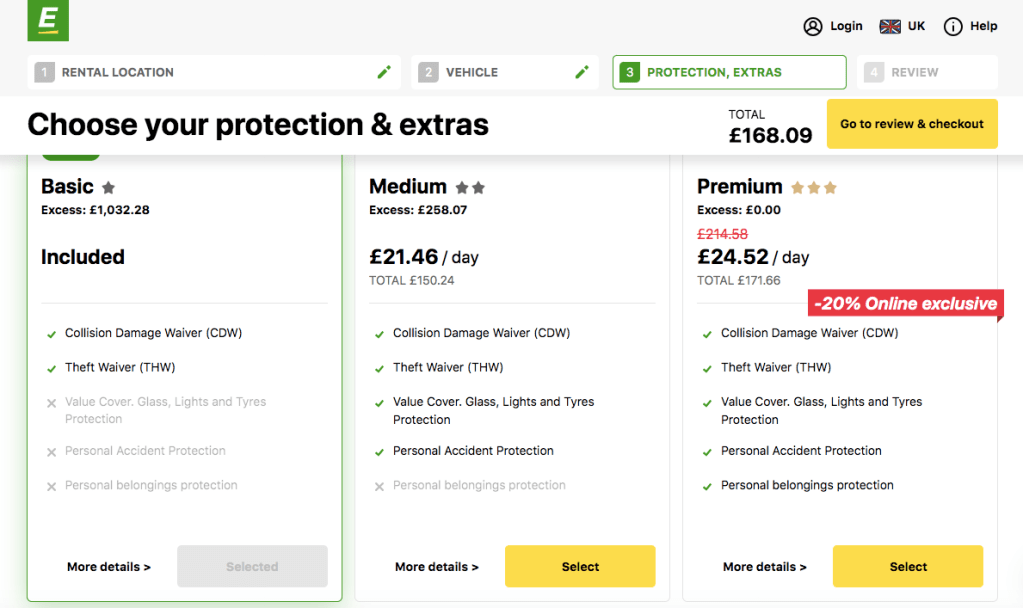The height and width of the screenshot is (608, 1023).
Task: Click the Login user icon
Action: pyautogui.click(x=813, y=26)
